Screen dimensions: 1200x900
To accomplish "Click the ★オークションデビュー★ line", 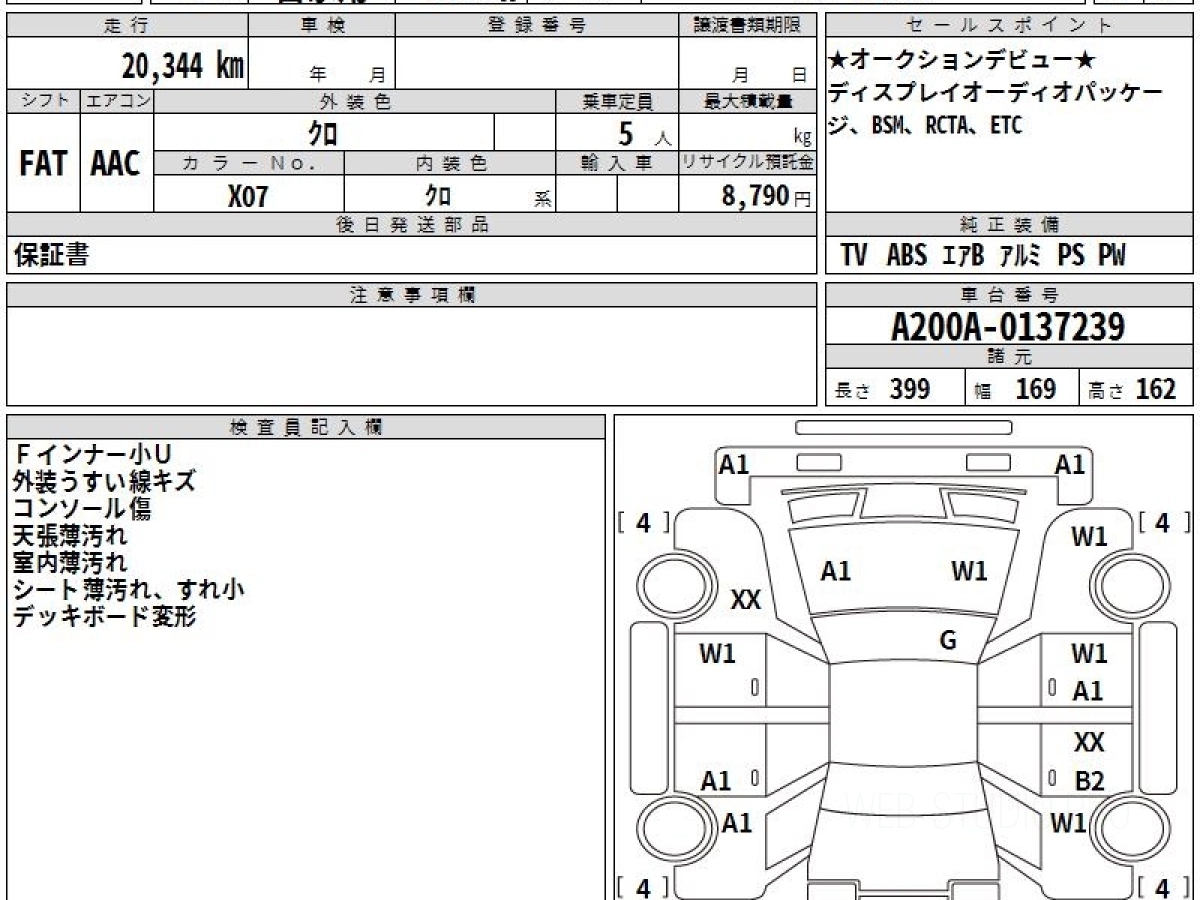I will pos(964,60).
